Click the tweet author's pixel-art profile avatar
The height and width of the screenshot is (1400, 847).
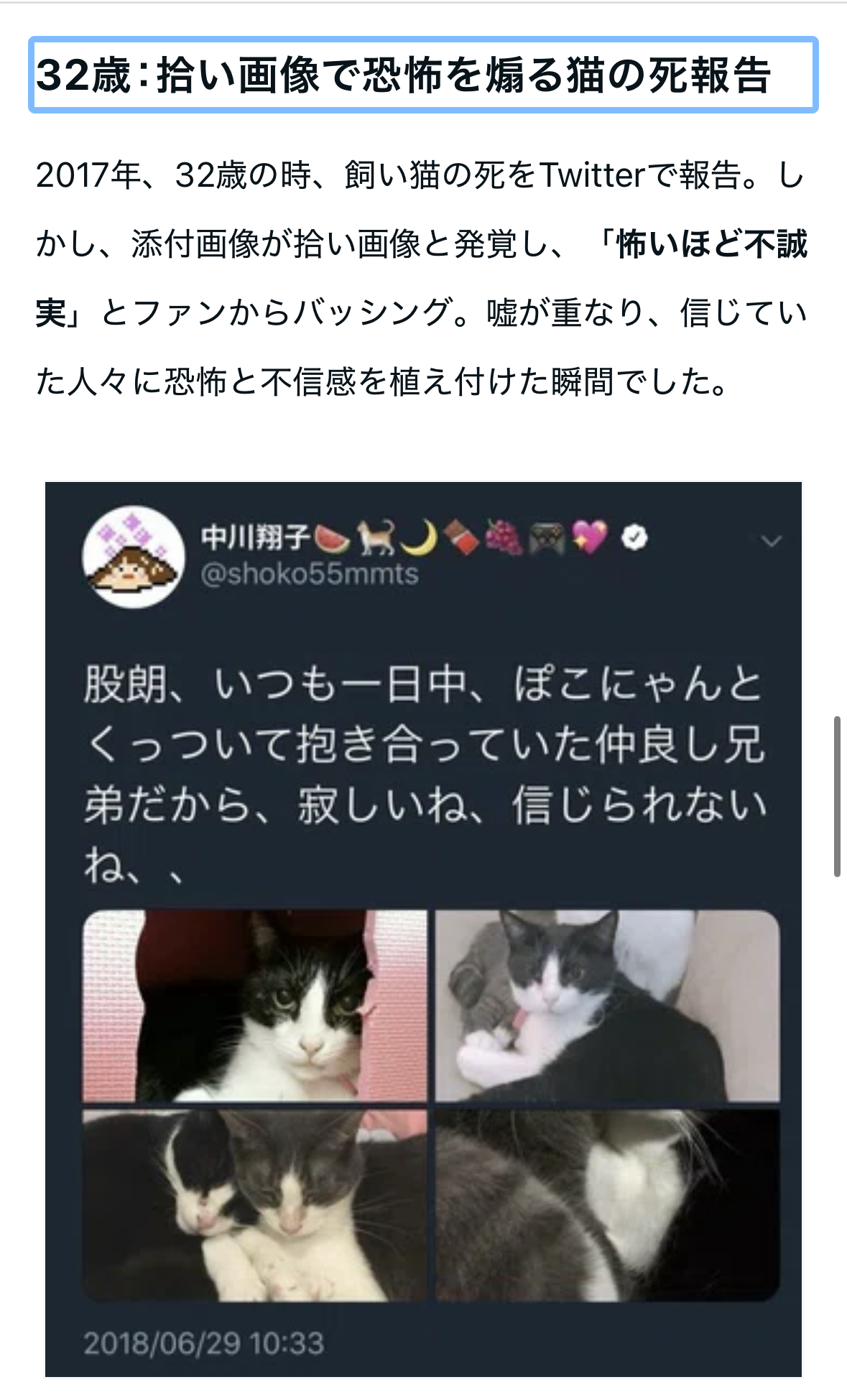(134, 557)
